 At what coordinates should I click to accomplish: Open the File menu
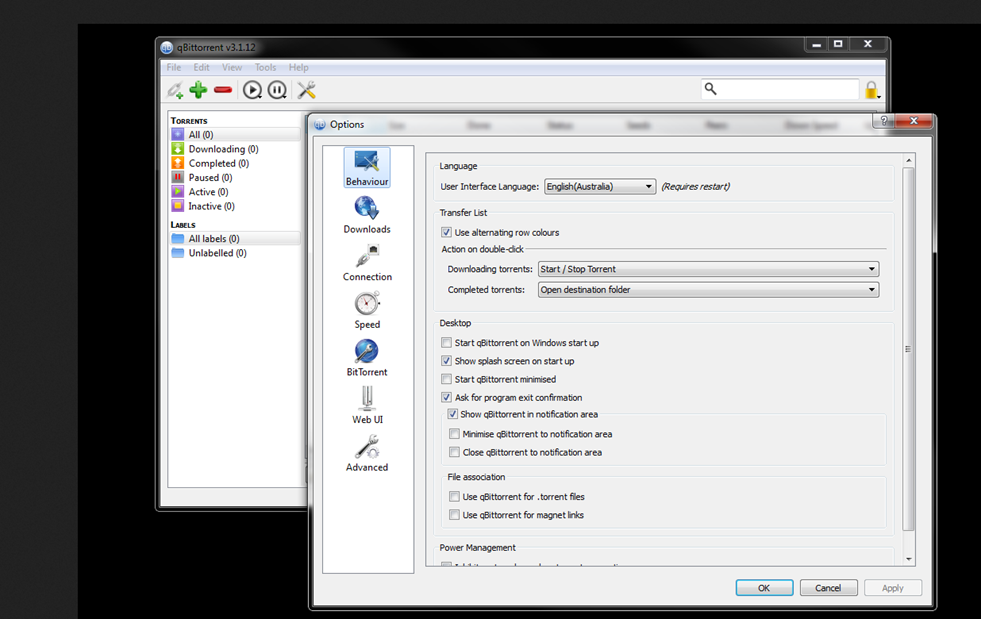174,67
